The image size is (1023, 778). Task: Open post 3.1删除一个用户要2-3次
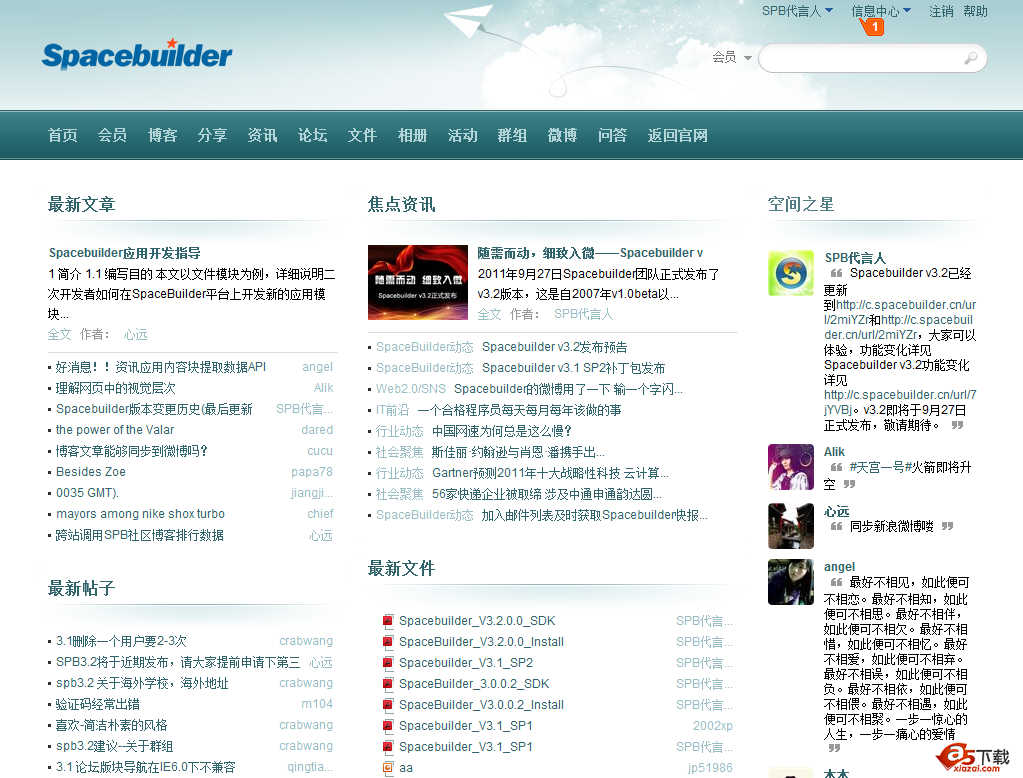click(121, 641)
